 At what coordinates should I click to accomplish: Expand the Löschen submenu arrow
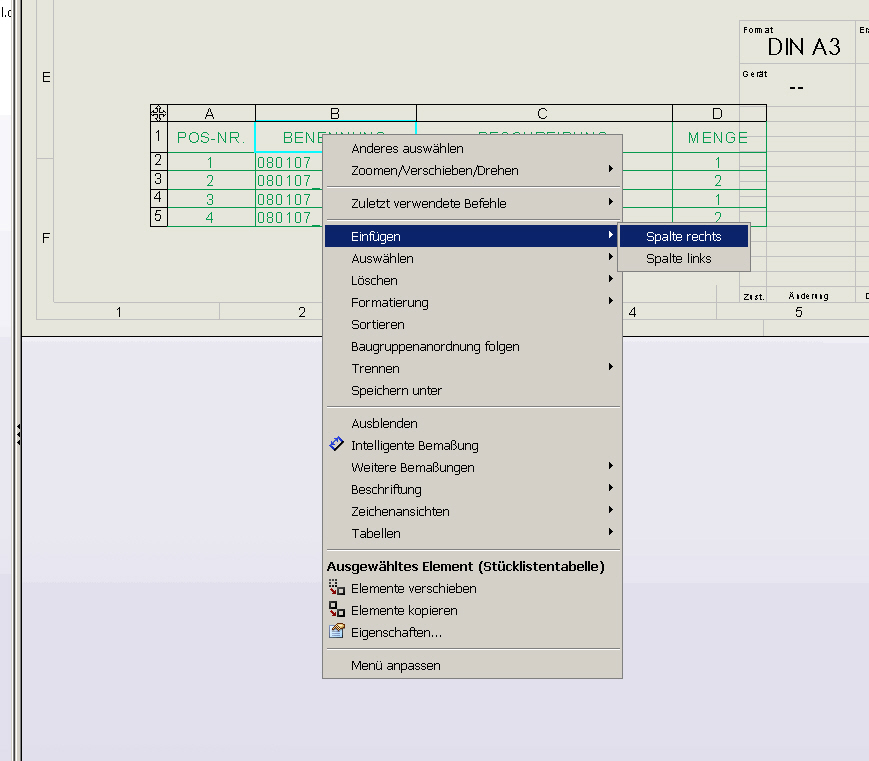[x=610, y=279]
